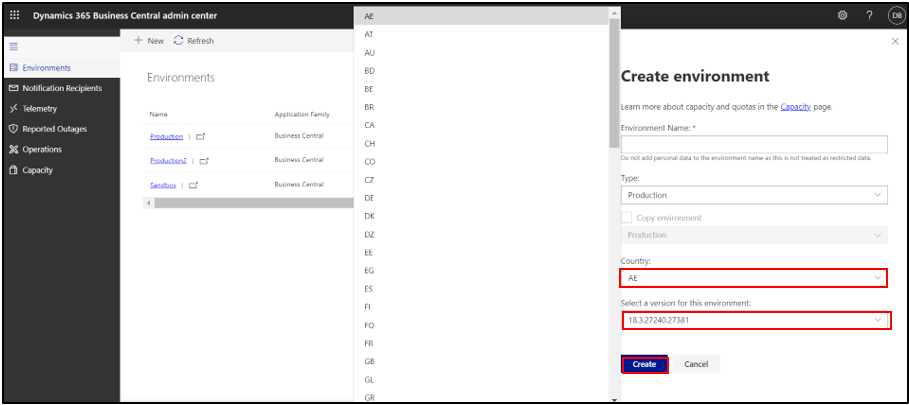
Task: Open the Production2 environment link
Action: 168,161
